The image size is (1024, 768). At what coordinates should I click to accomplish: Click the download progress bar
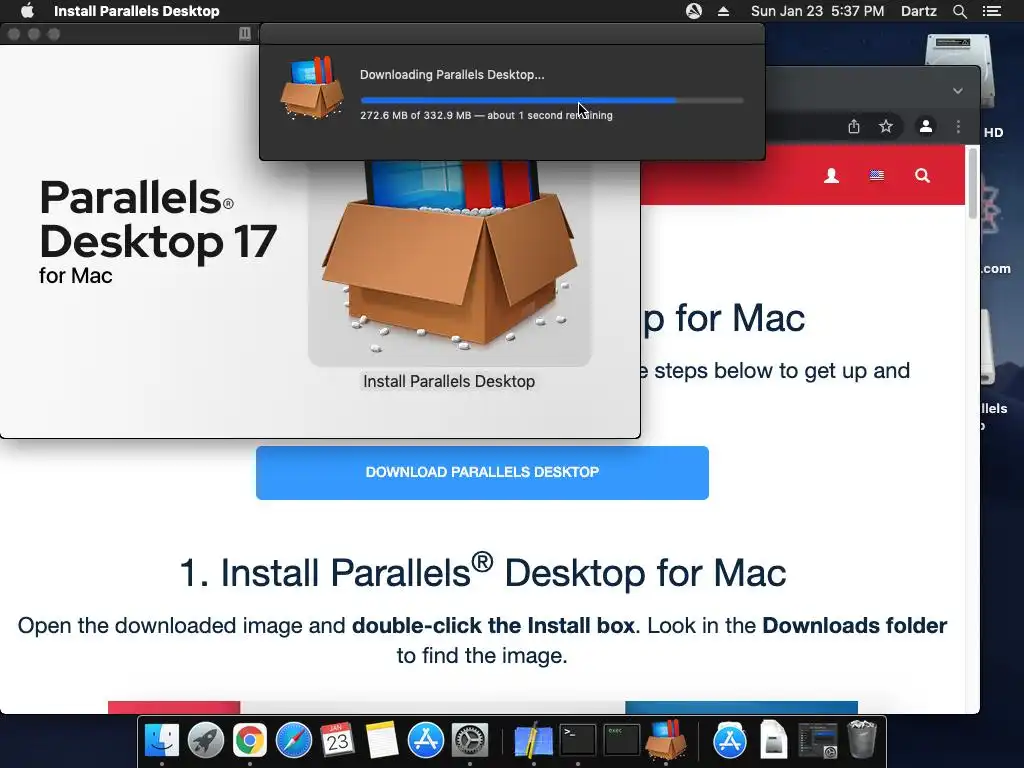tap(552, 101)
